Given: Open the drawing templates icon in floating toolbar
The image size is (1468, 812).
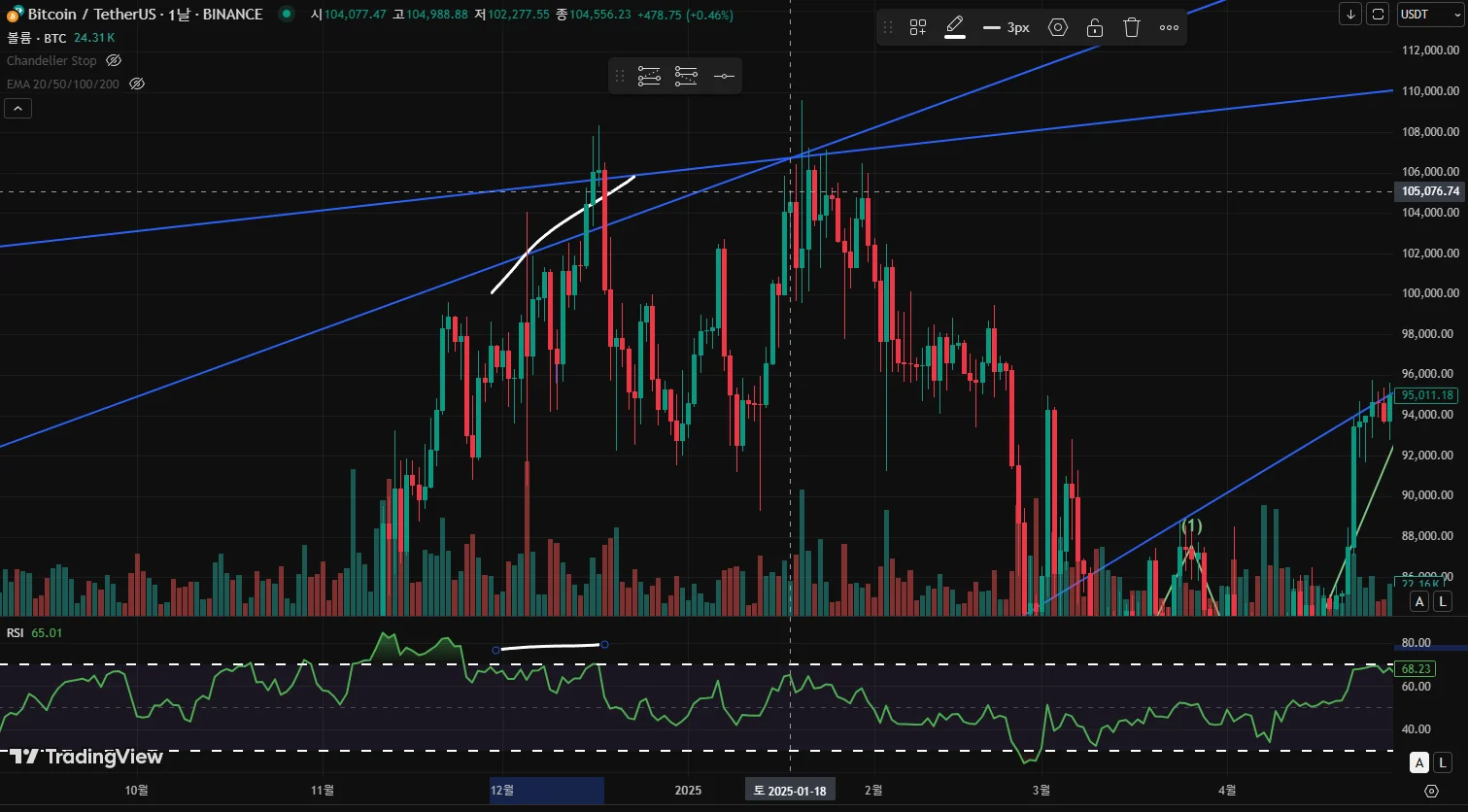Looking at the screenshot, I should click(918, 27).
